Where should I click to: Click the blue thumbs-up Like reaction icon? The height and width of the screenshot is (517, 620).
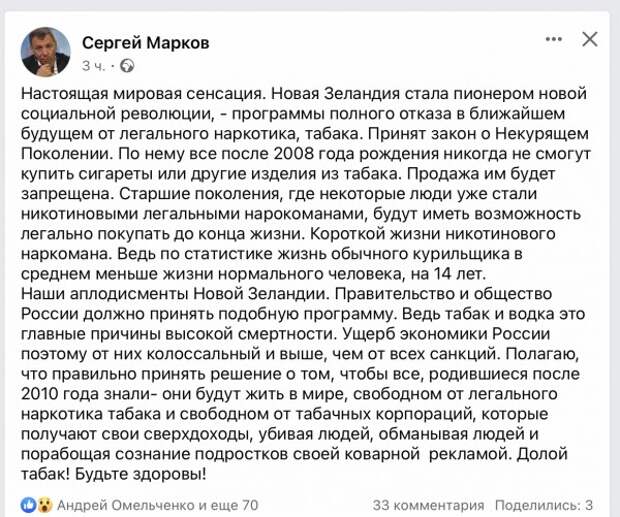click(x=28, y=505)
